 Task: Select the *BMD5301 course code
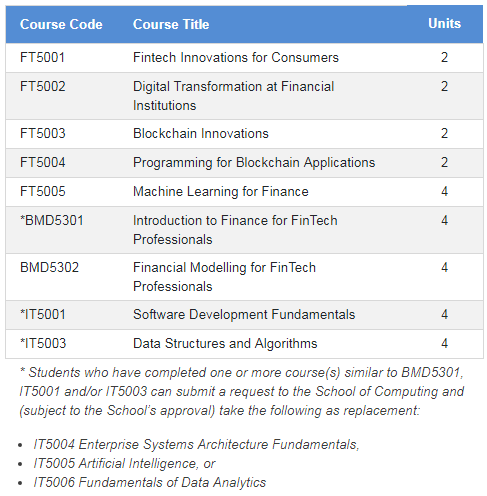point(52,220)
